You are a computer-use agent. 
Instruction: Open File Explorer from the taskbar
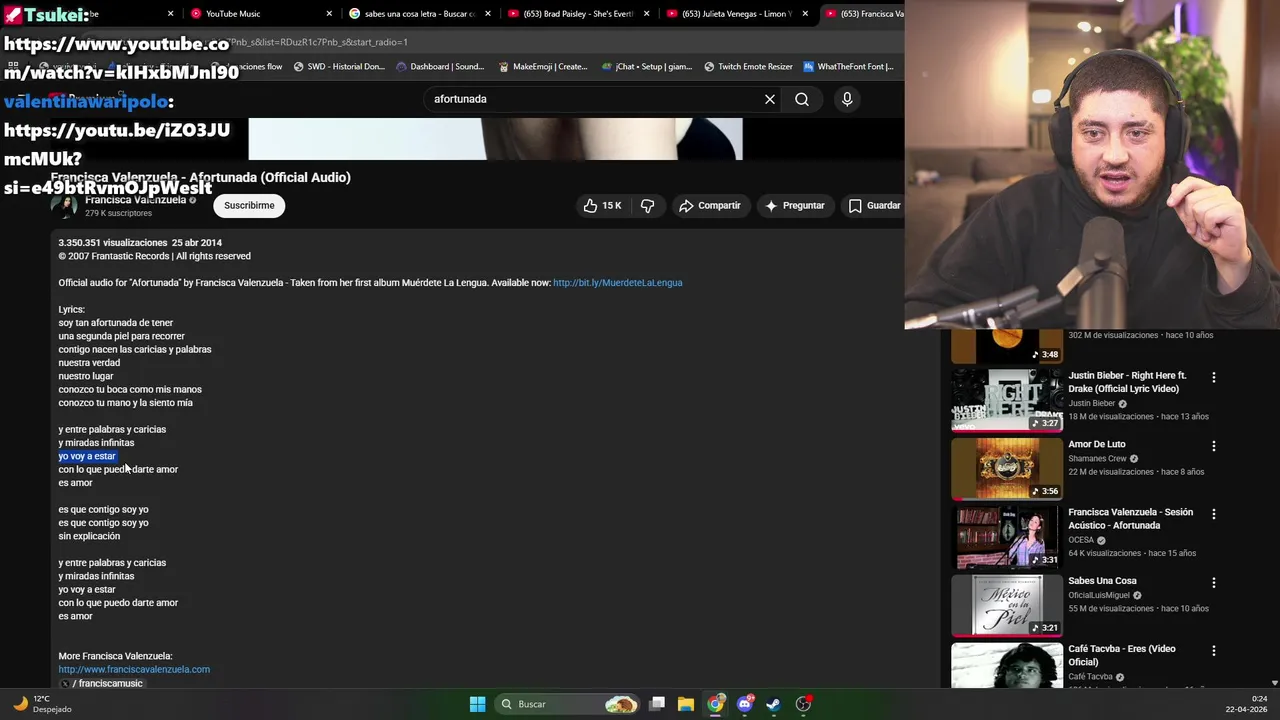686,704
